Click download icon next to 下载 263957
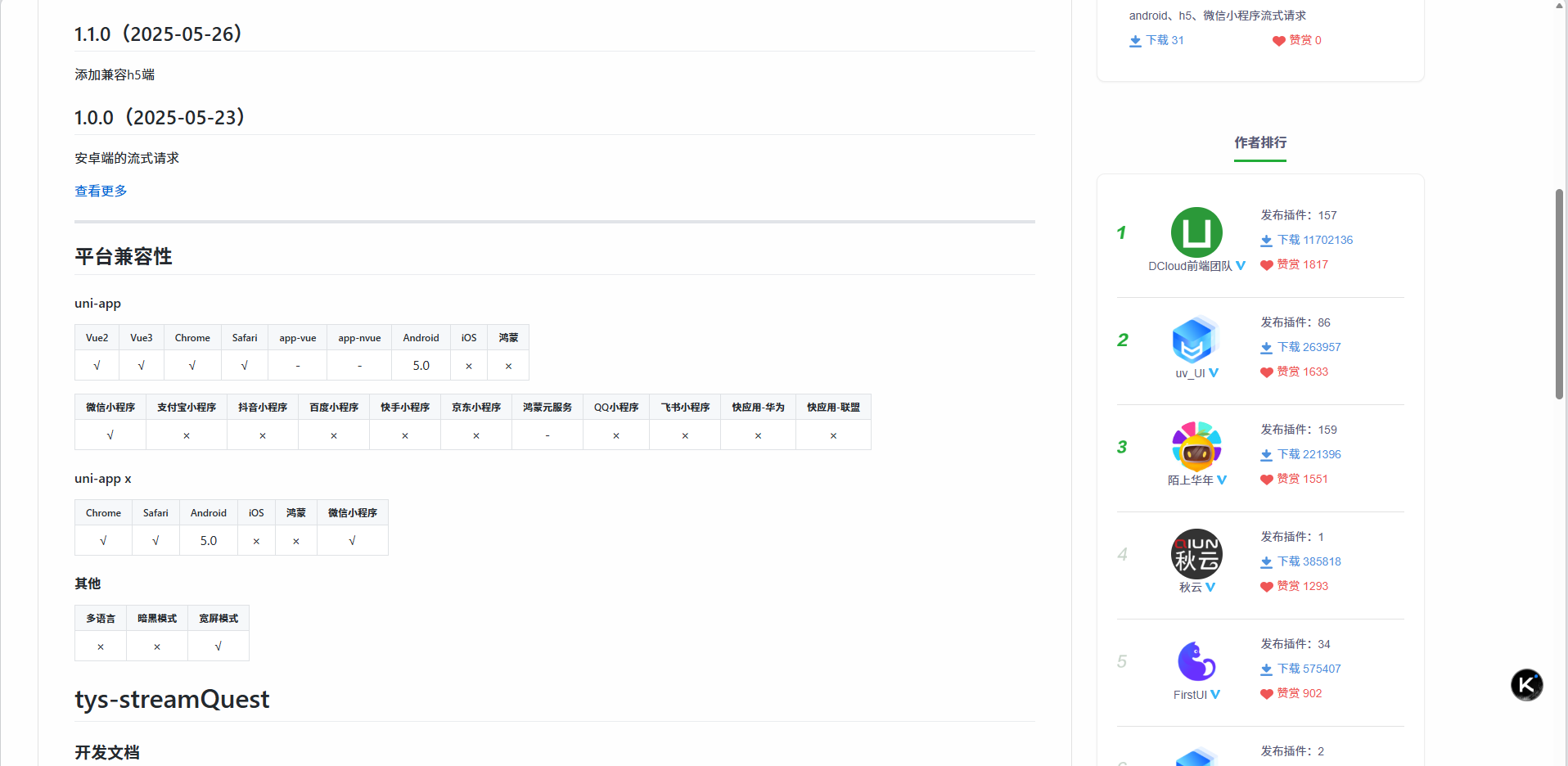 click(x=1266, y=348)
